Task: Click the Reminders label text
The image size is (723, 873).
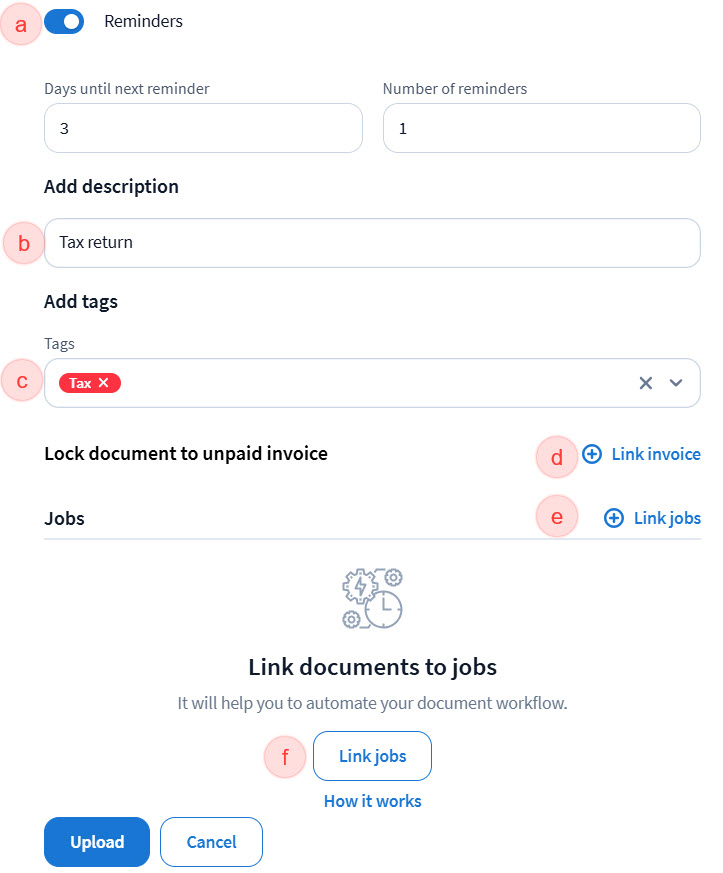Action: [x=143, y=21]
